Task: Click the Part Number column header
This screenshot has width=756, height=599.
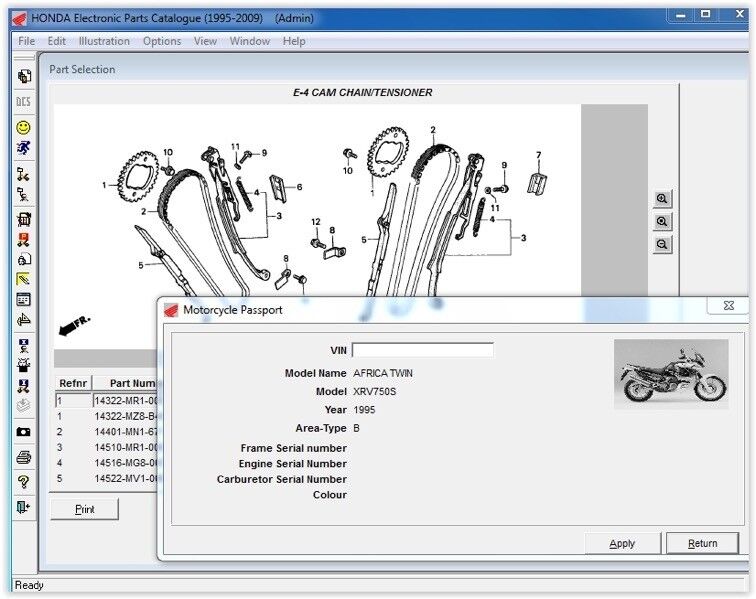Action: tap(126, 383)
